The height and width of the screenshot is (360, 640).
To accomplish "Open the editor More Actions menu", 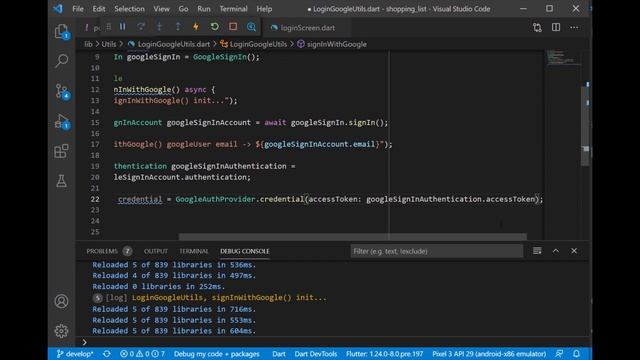I will point(574,27).
